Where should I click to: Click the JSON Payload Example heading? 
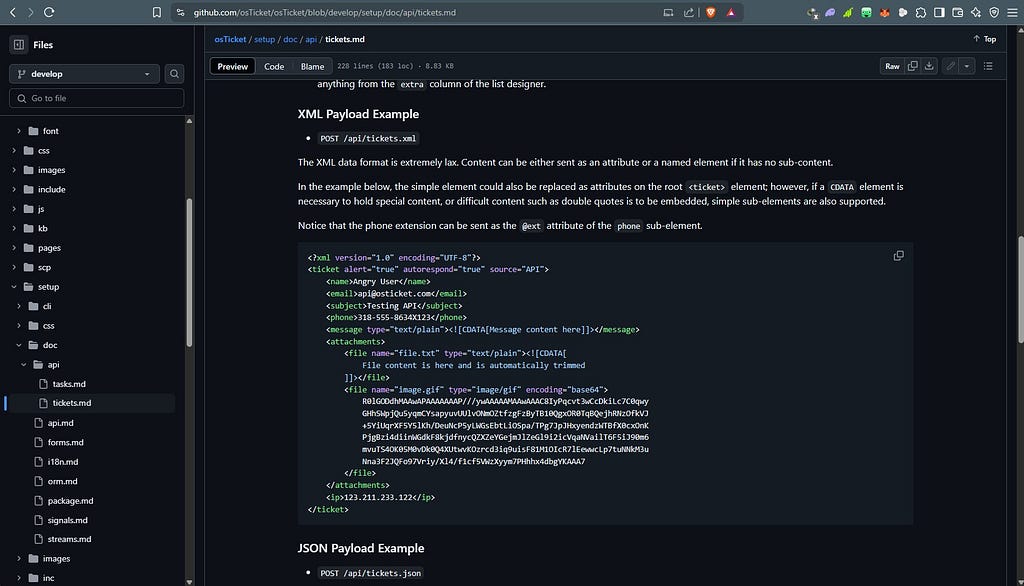[x=360, y=548]
